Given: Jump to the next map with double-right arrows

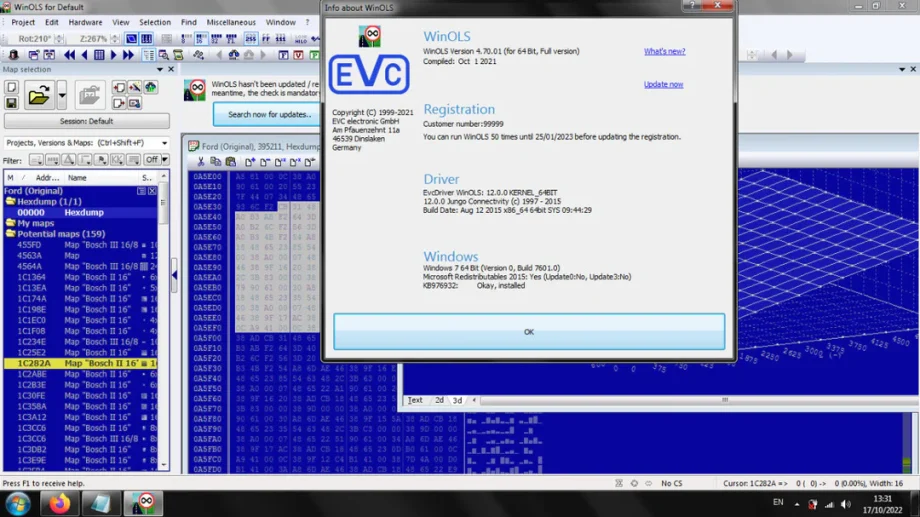Looking at the screenshot, I should [x=129, y=55].
